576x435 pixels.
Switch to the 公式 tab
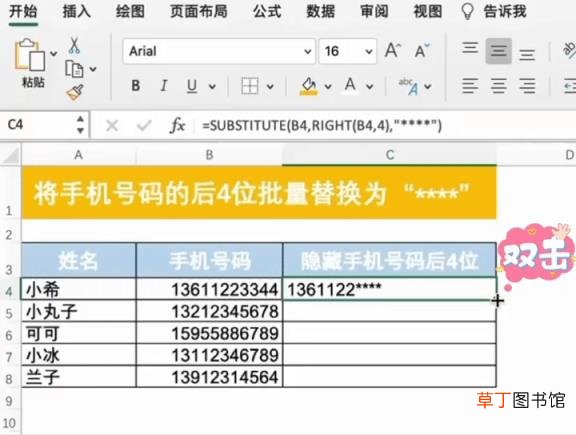(267, 12)
